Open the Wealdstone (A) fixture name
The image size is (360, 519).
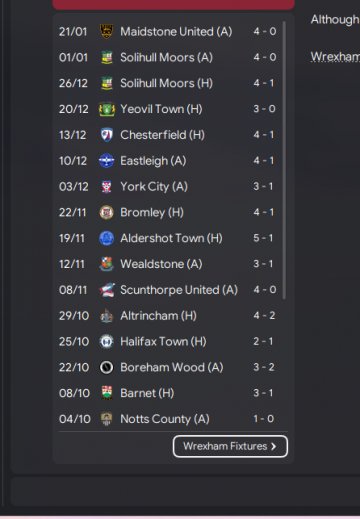(161, 264)
